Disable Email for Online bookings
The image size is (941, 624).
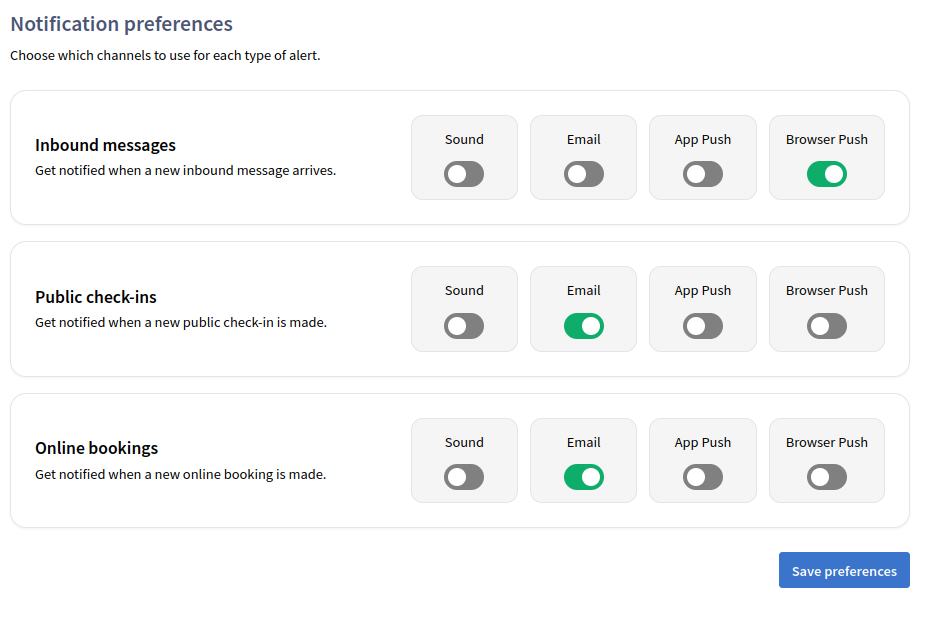point(583,477)
